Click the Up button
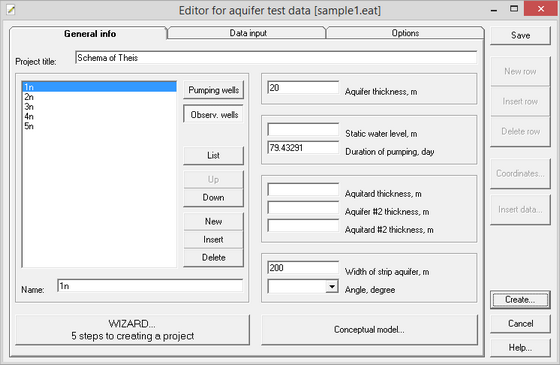Viewport: 560px width, 365px height. (214, 179)
